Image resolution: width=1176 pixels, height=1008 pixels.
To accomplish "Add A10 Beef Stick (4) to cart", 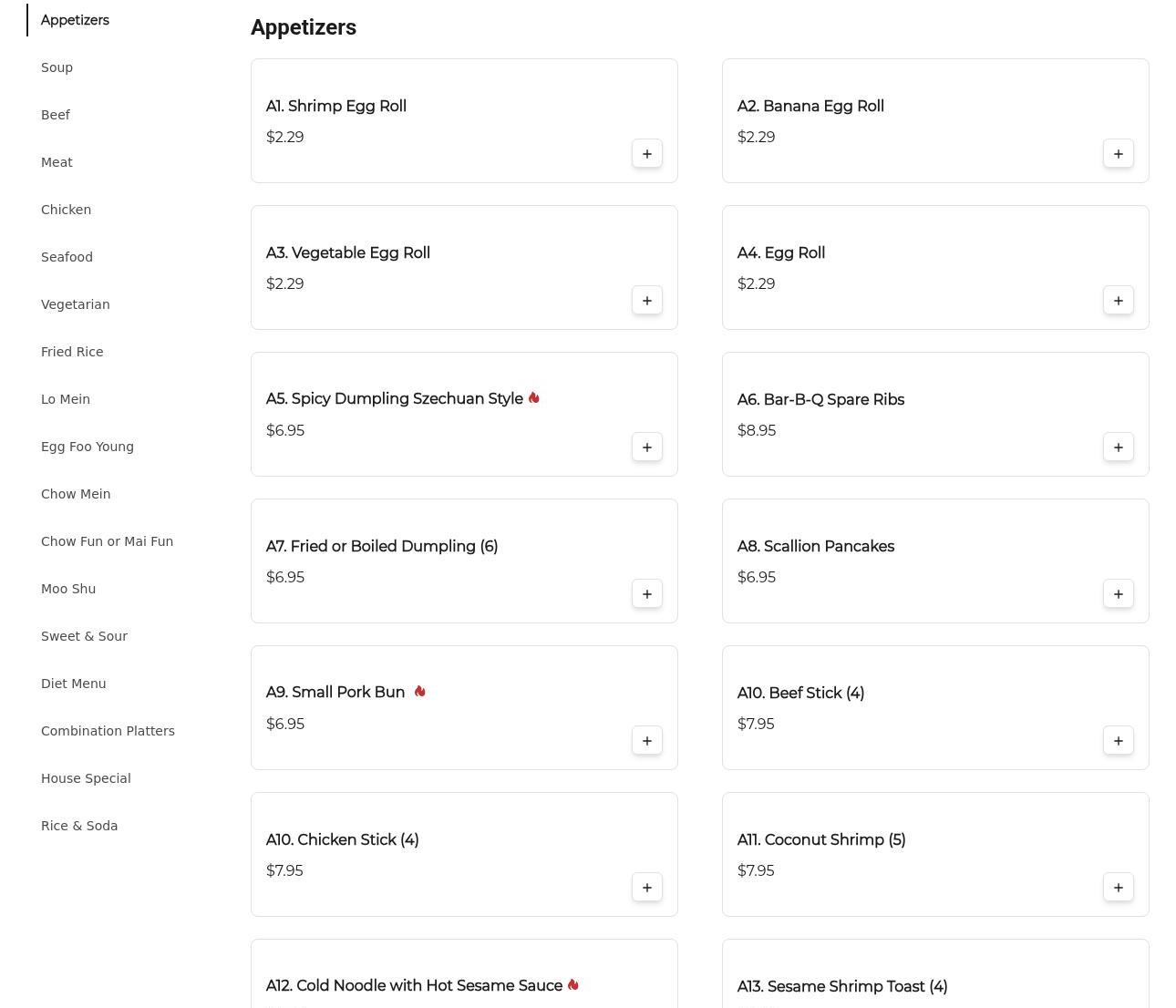I will [x=1118, y=741].
